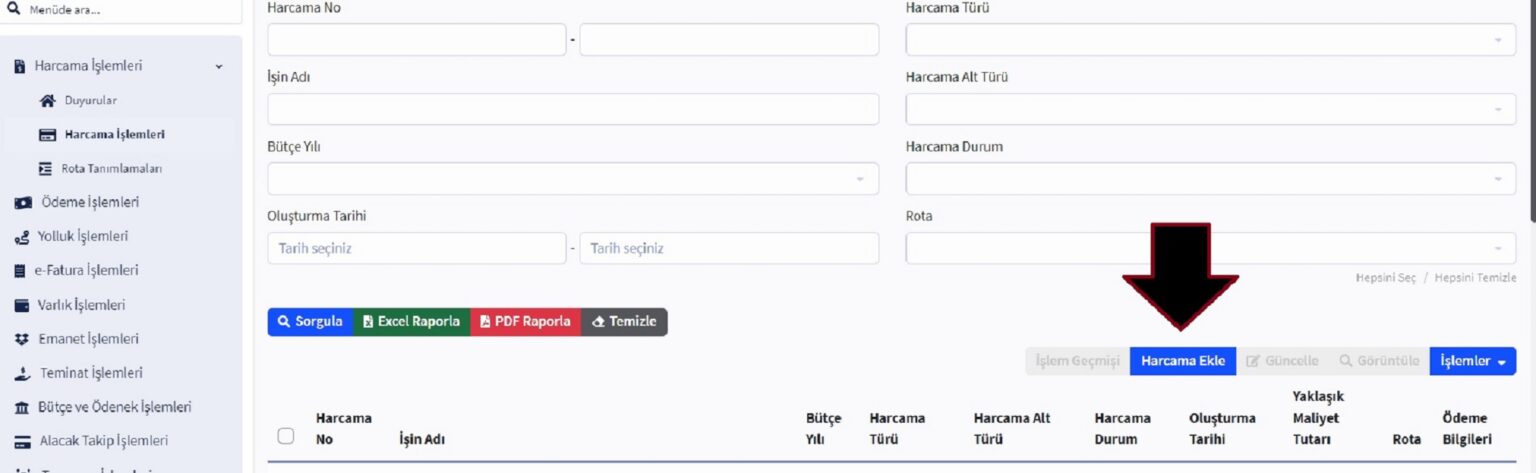The height and width of the screenshot is (473, 1536).
Task: Click the home icon next to Duyurular
Action: click(47, 101)
